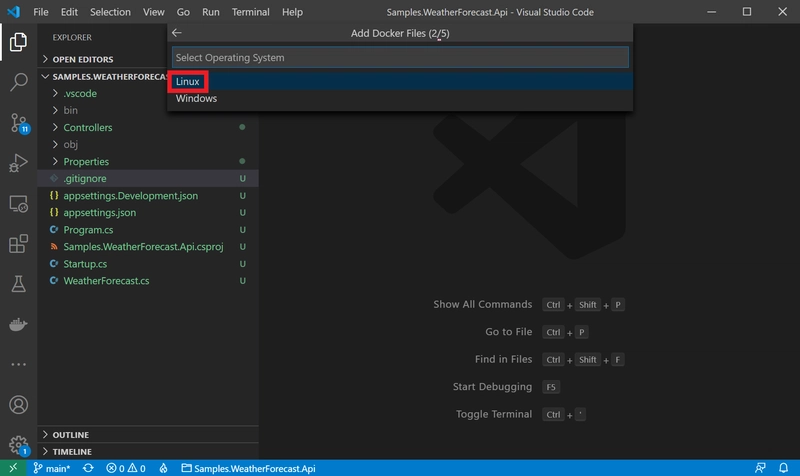This screenshot has height=476, width=800.
Task: Open the Extensions view icon
Action: [18, 243]
